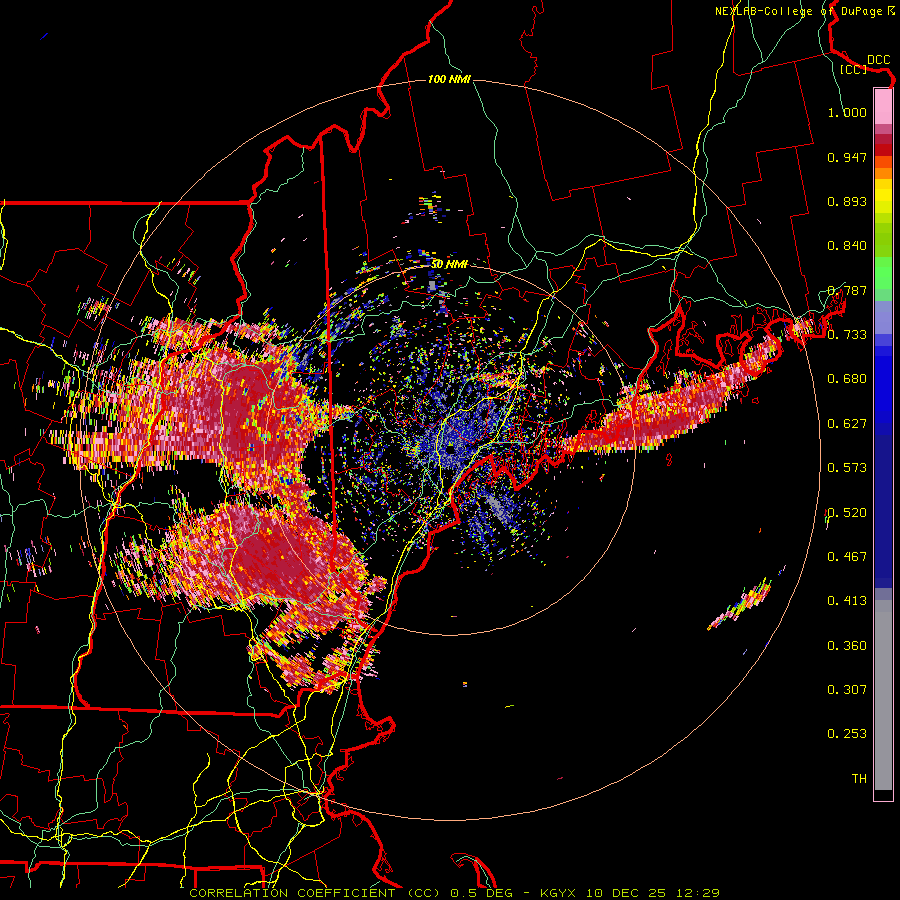Screen dimensions: 900x900
Task: Pick the bright green color bar segment
Action: [x=883, y=273]
